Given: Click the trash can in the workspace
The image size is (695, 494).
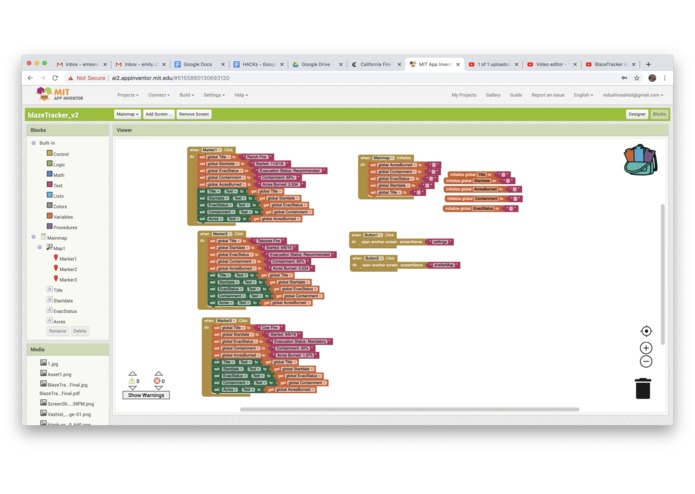Looking at the screenshot, I should point(643,388).
